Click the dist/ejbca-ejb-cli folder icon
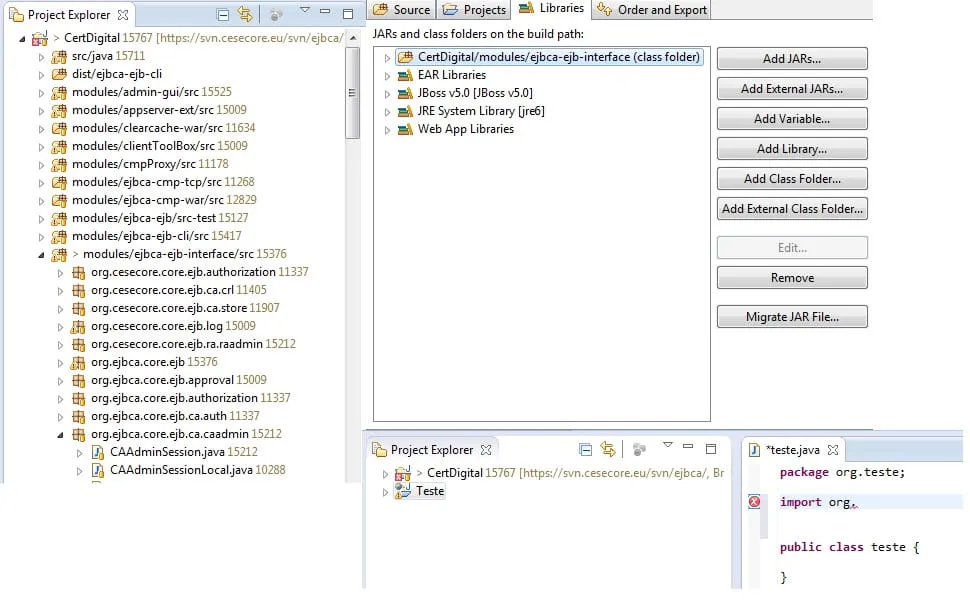The image size is (970, 600). click(59, 74)
